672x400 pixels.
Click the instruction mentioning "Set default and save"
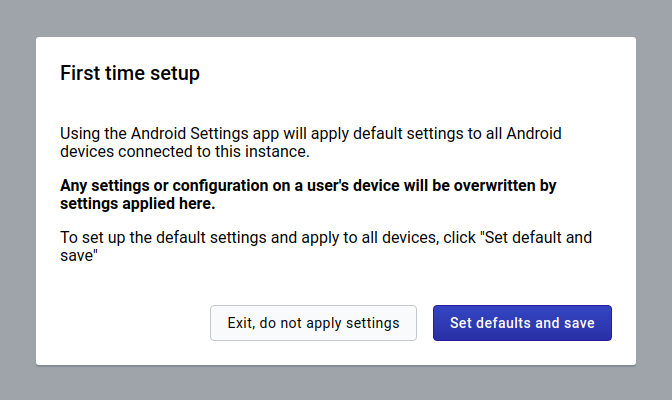tap(326, 246)
